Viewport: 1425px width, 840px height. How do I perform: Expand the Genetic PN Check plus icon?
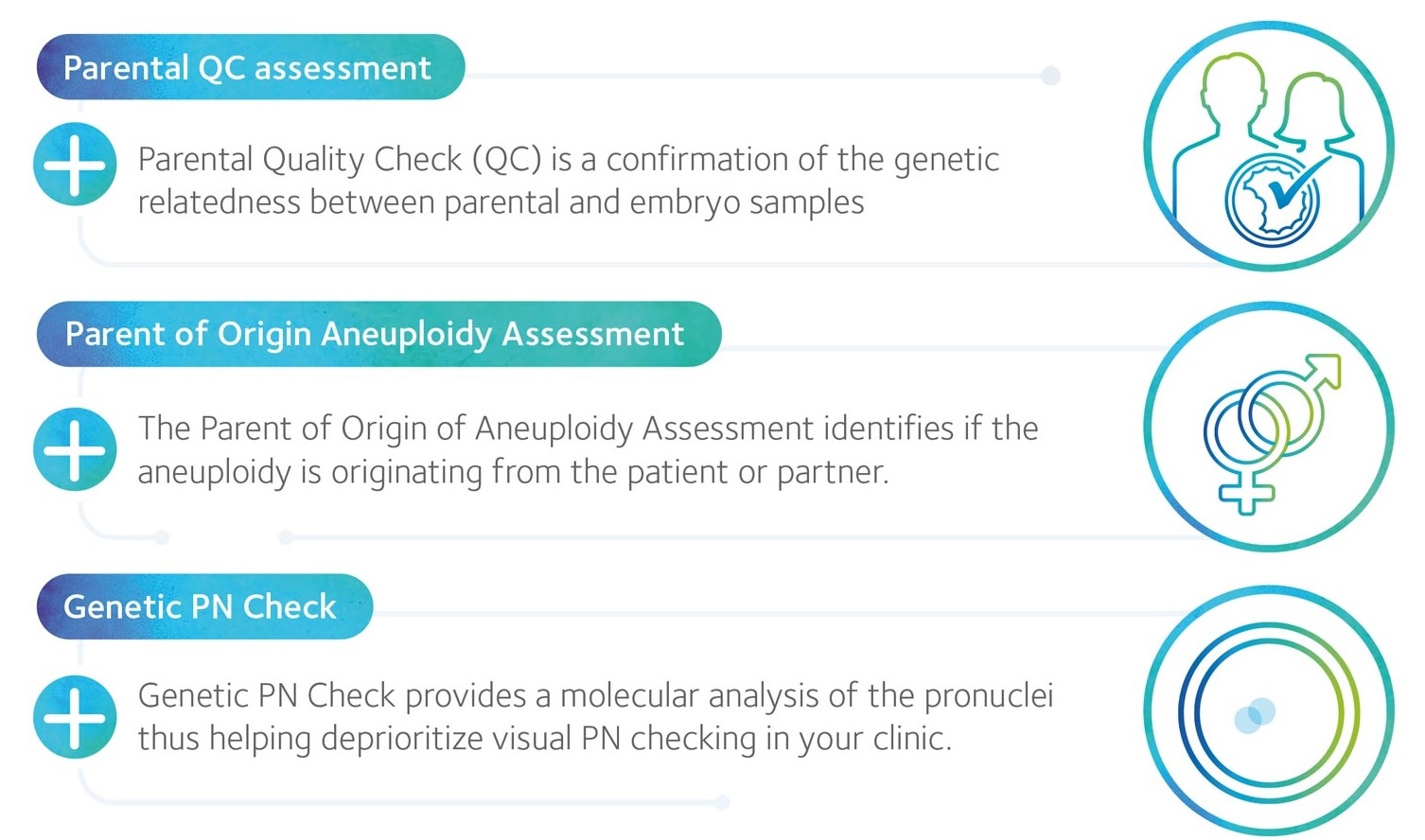75,717
